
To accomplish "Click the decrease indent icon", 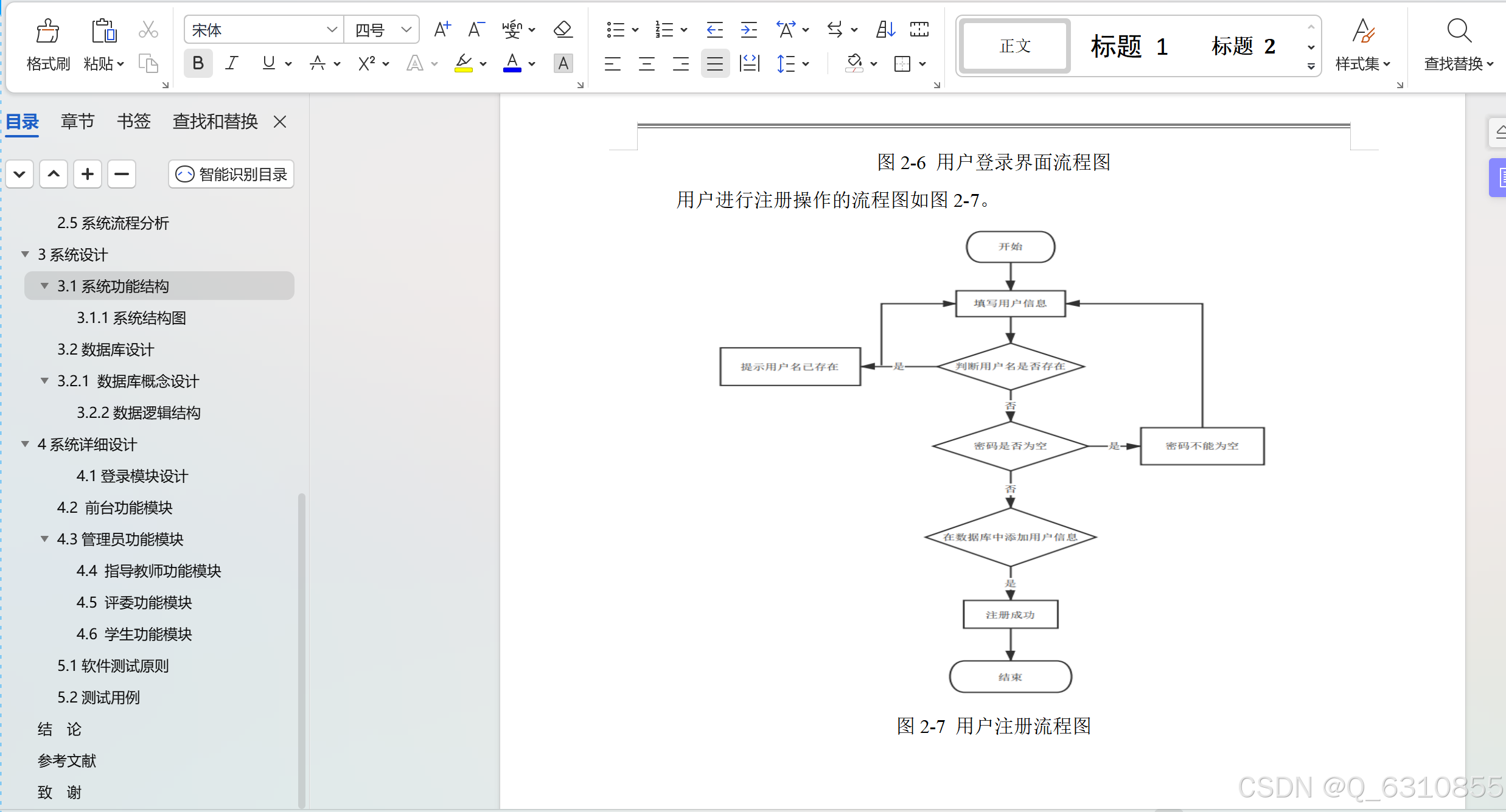I will 714,29.
